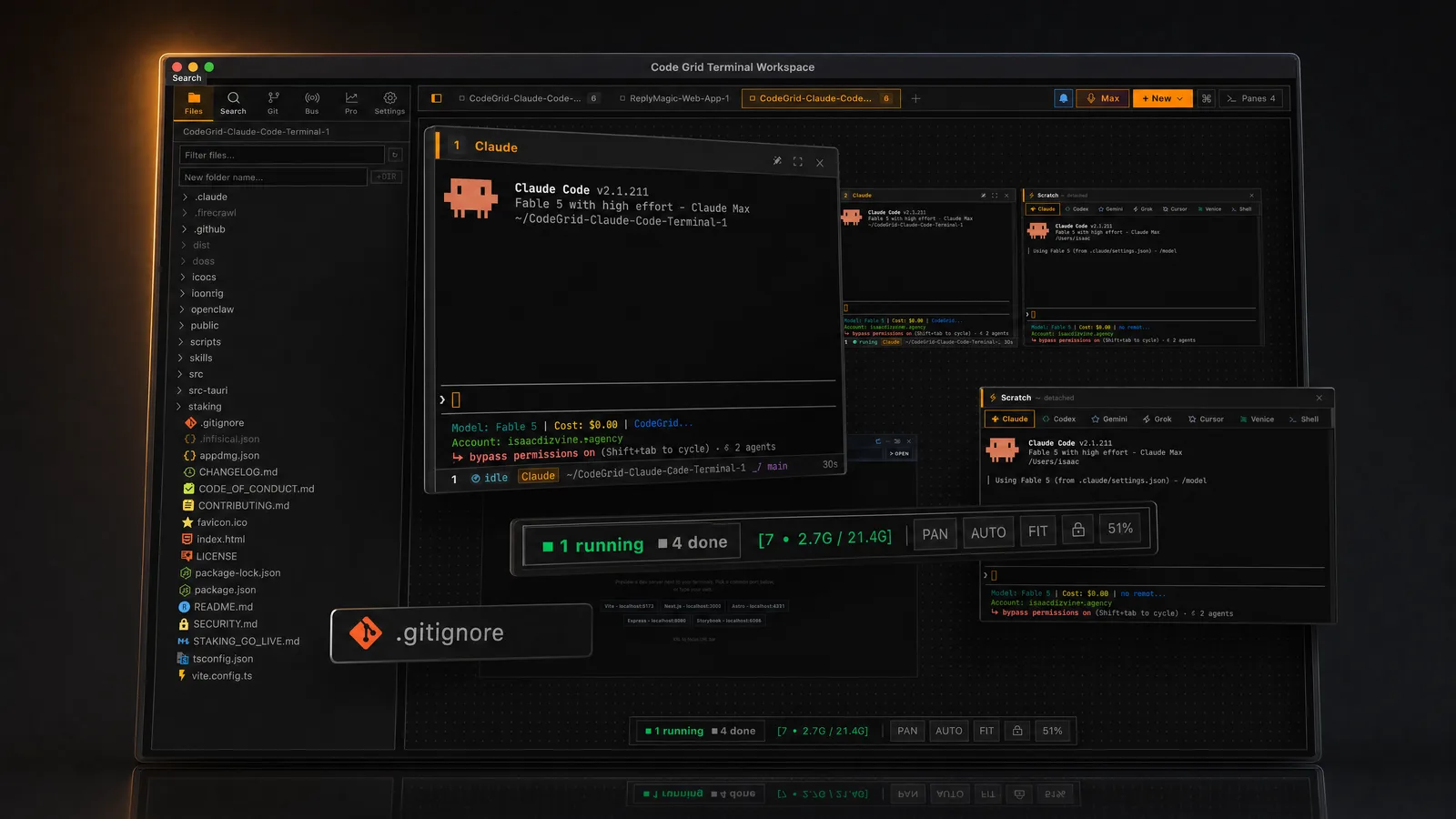Open CONTRIBUTING.md in the file tree
This screenshot has width=1456, height=819.
(x=237, y=506)
